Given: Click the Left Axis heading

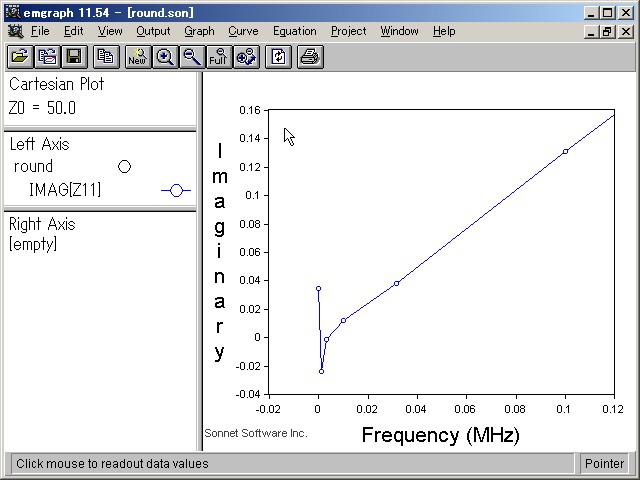Looking at the screenshot, I should (x=40, y=144).
